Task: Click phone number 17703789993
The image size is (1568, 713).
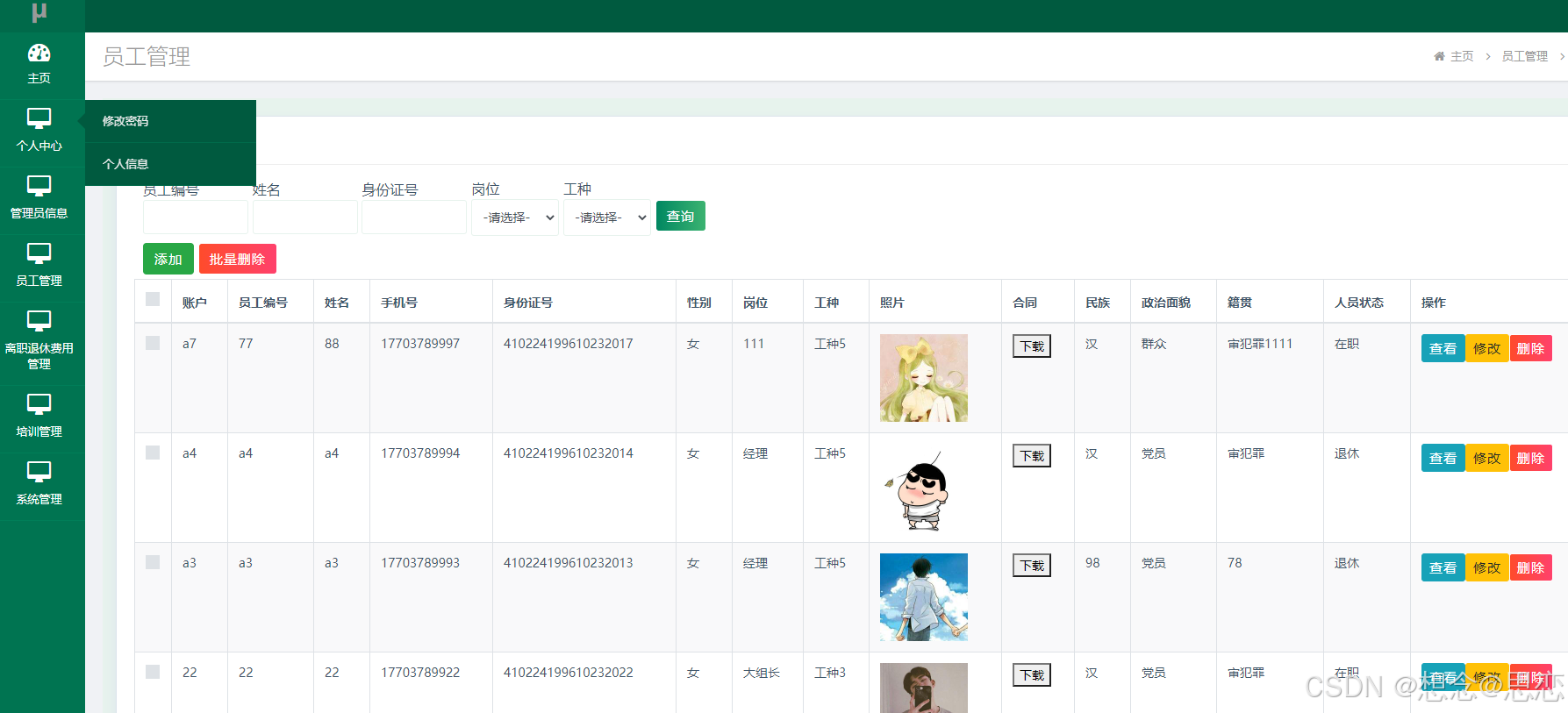Action: 420,563
